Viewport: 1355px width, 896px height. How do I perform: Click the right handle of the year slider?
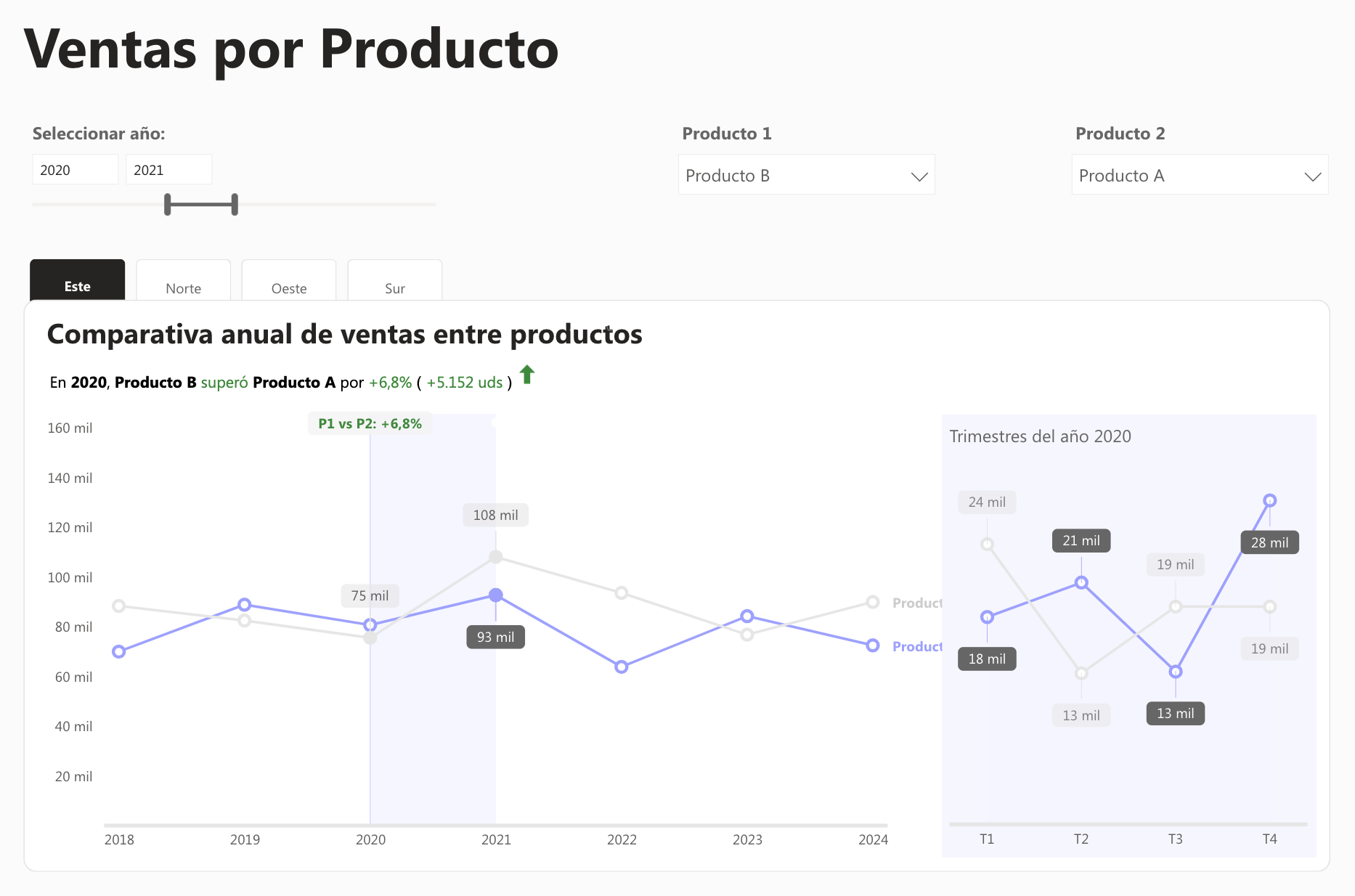(234, 204)
